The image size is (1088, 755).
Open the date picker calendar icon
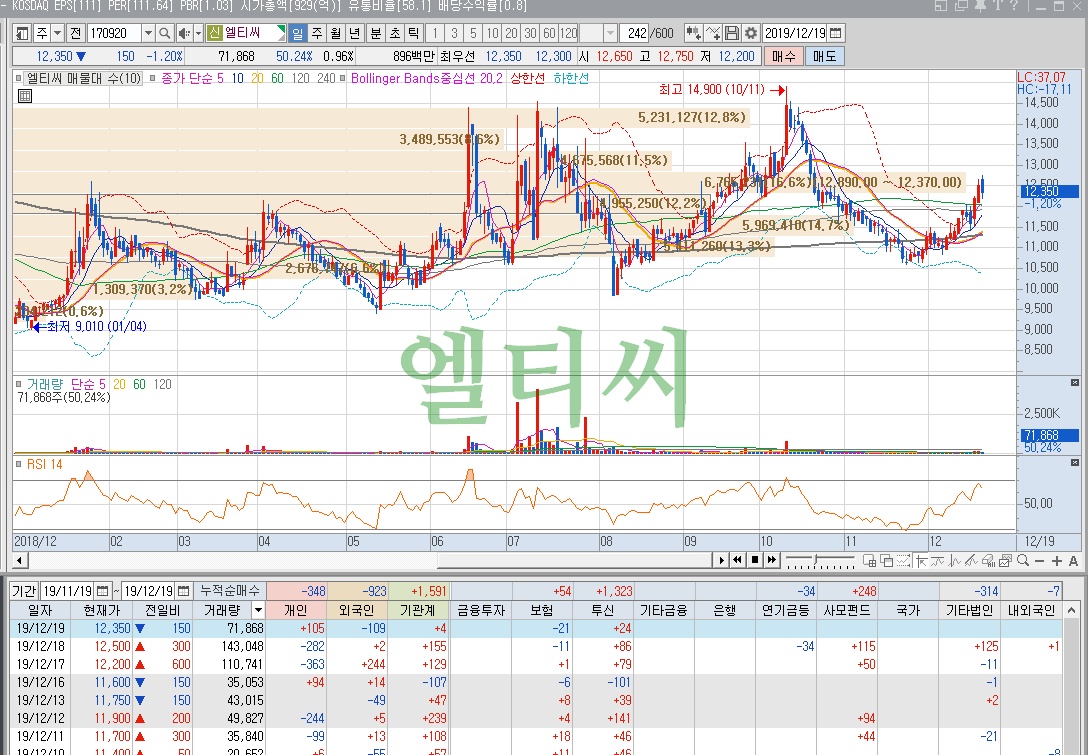click(x=835, y=33)
